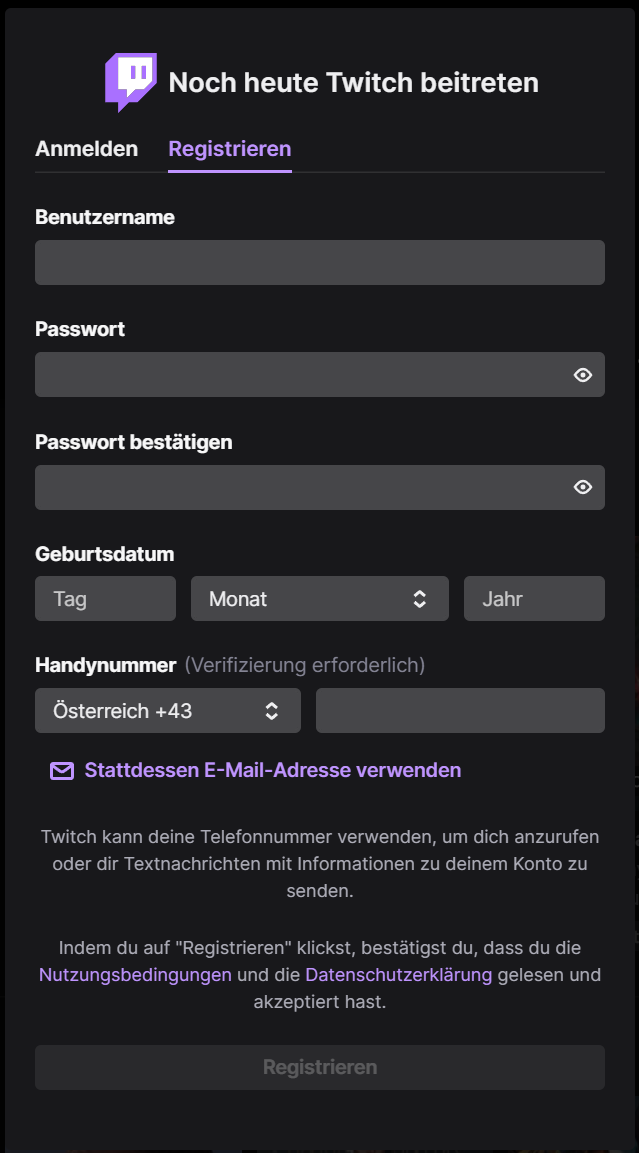The width and height of the screenshot is (639, 1153).
Task: Select the Registrieren tab
Action: click(229, 148)
